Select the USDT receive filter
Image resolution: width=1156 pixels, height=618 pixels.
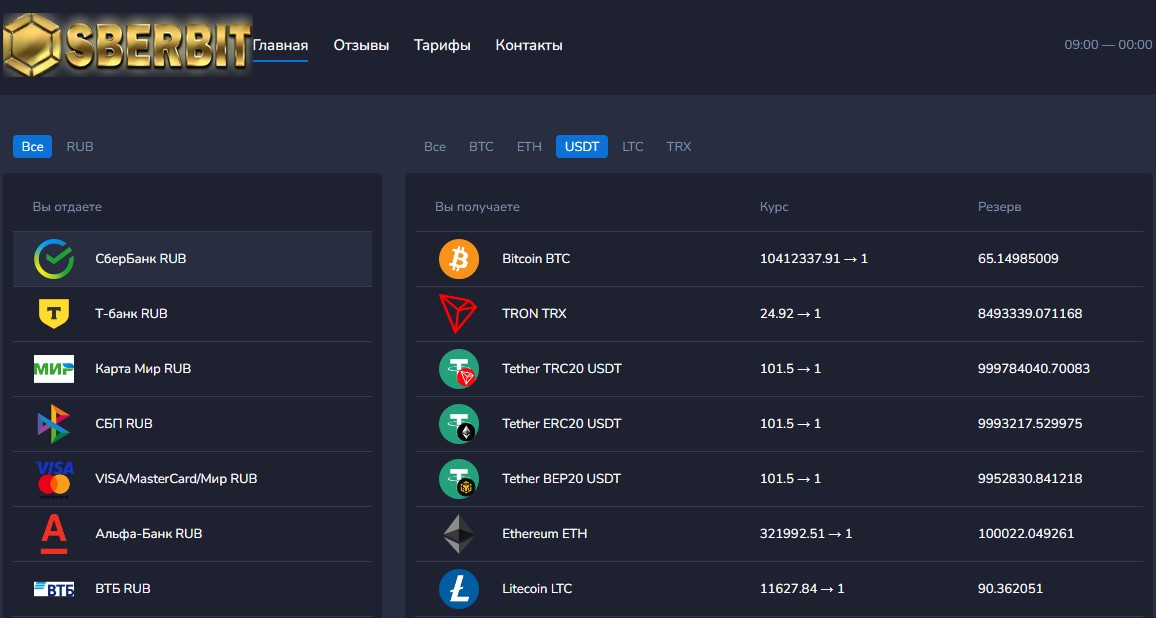(582, 147)
